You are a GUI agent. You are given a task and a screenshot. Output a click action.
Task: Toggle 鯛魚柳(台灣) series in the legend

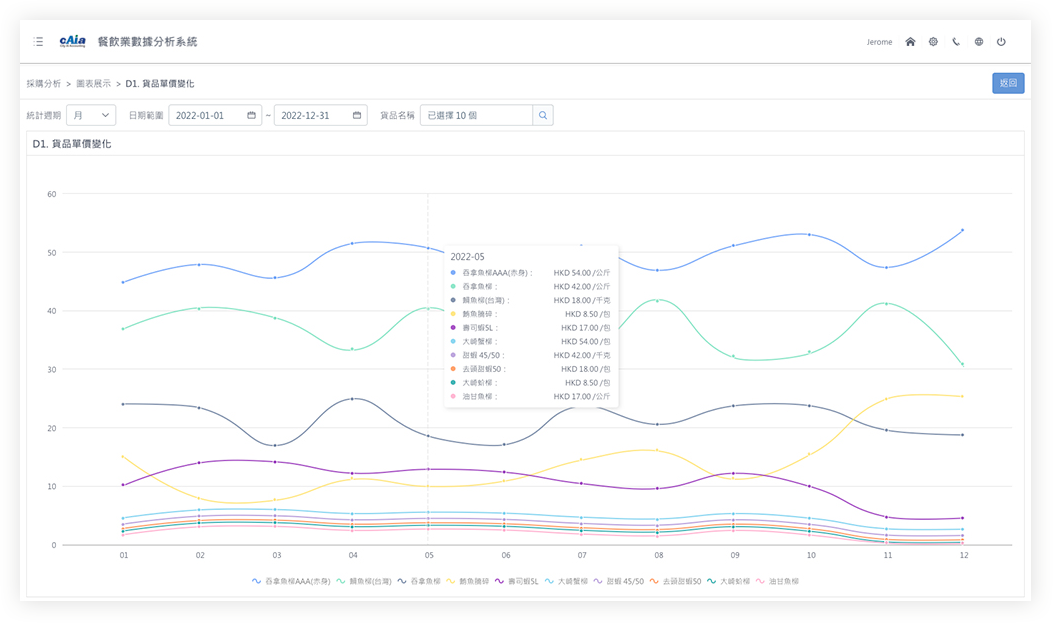(363, 581)
